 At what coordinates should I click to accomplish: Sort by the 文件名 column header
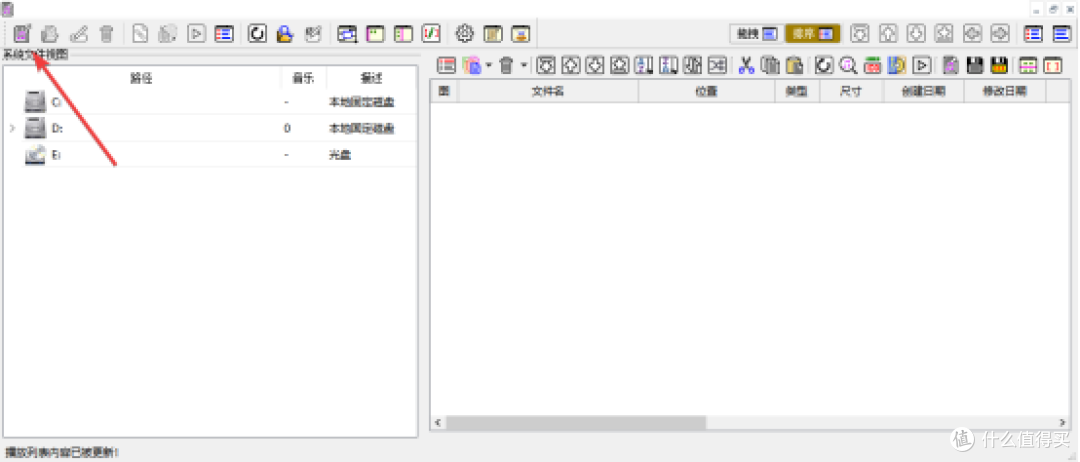548,91
